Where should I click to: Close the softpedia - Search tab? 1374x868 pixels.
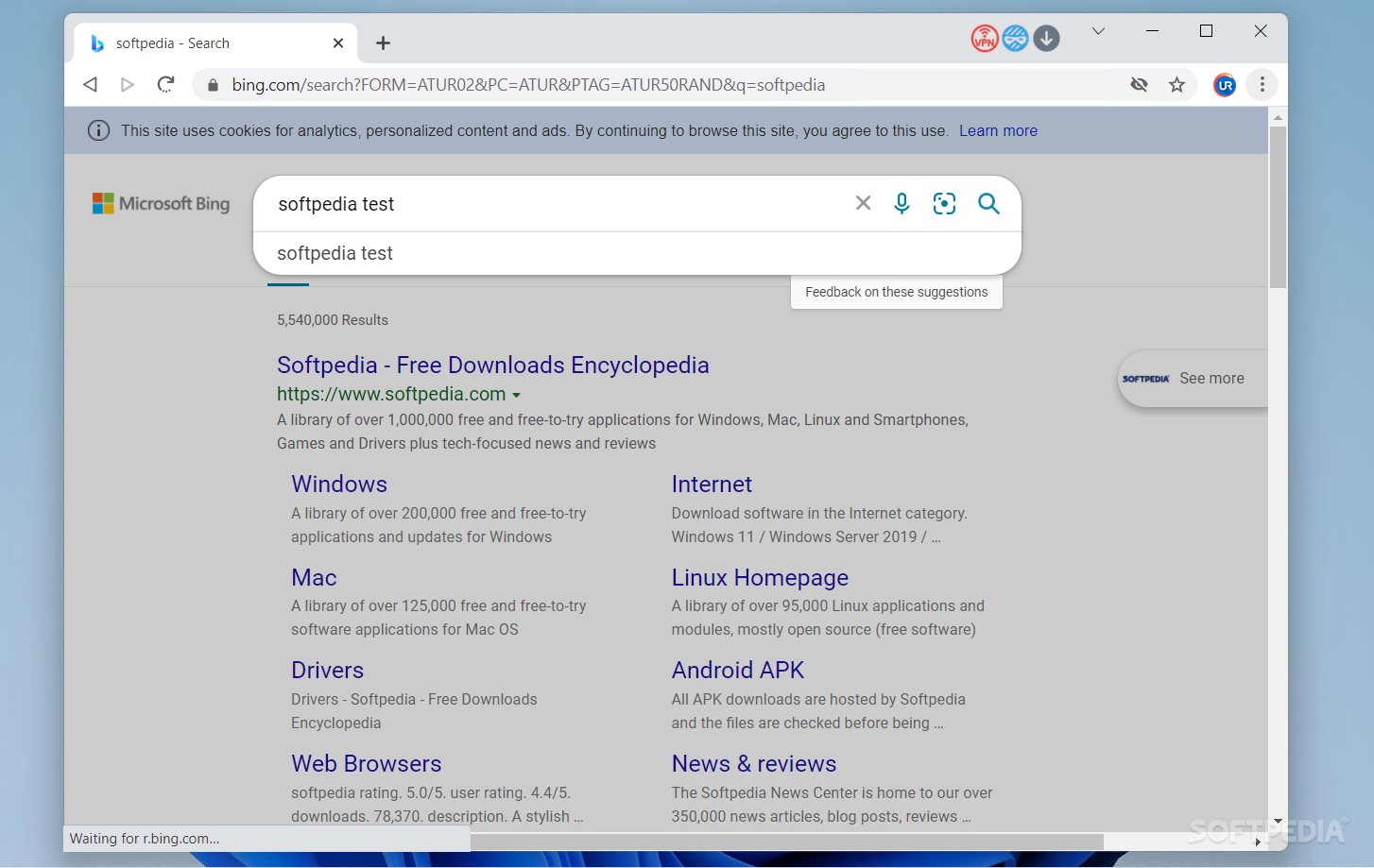click(x=338, y=43)
